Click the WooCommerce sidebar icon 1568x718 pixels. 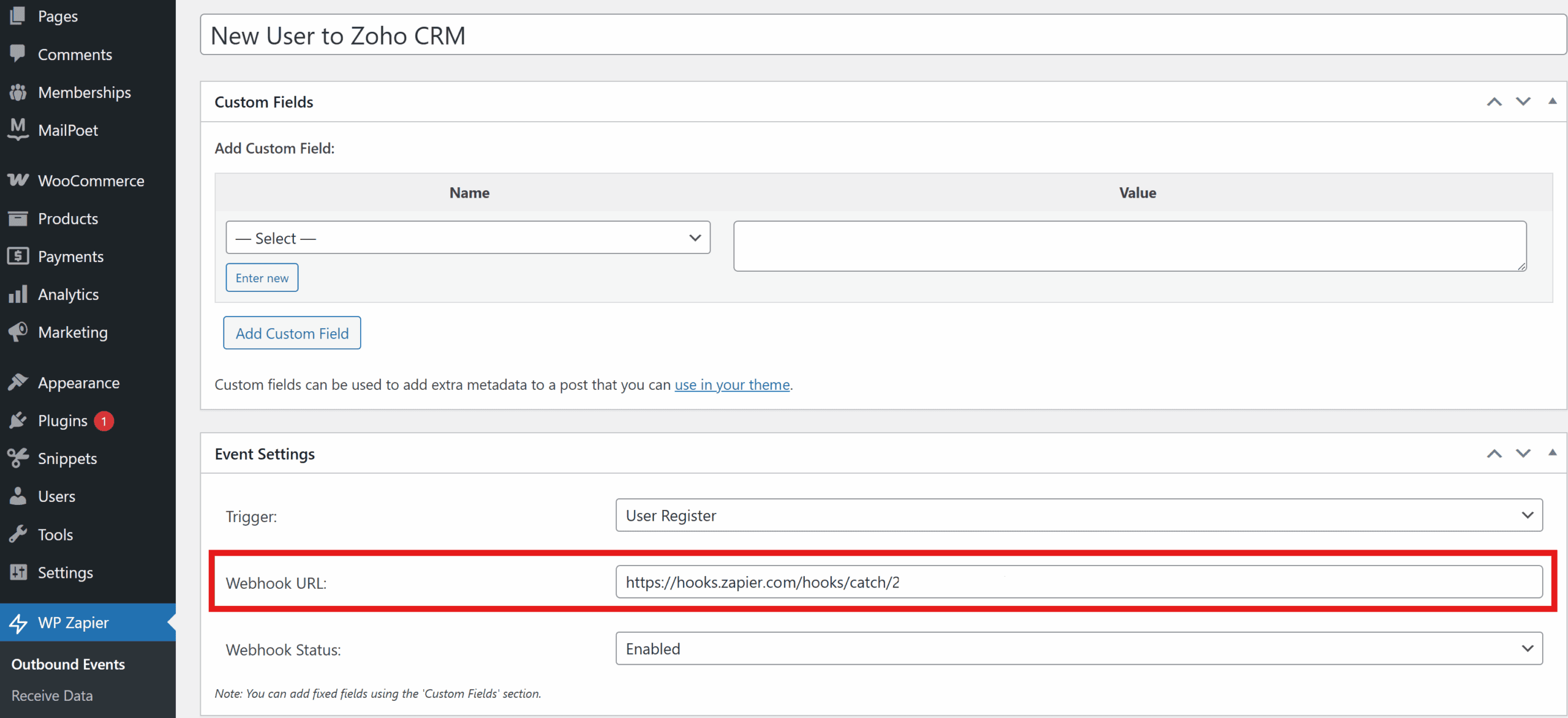coord(18,180)
